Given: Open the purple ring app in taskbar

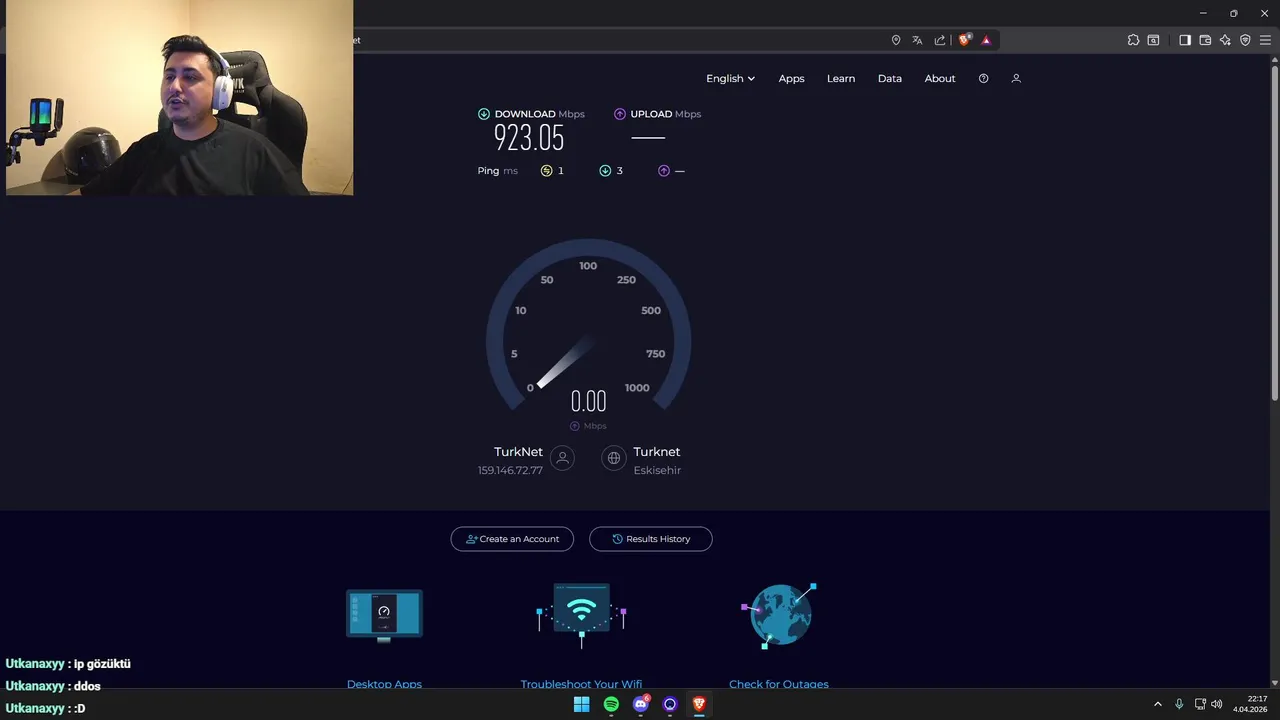Looking at the screenshot, I should tap(670, 704).
